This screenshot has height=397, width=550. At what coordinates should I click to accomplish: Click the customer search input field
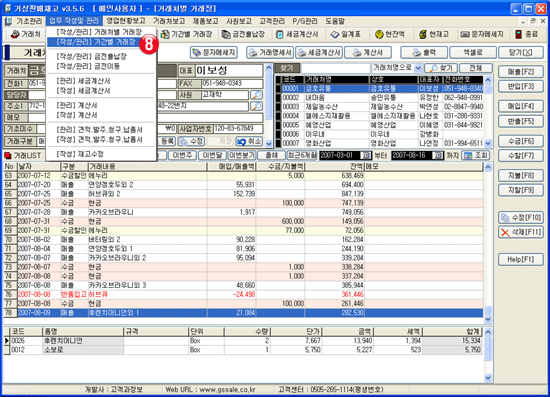click(x=336, y=68)
